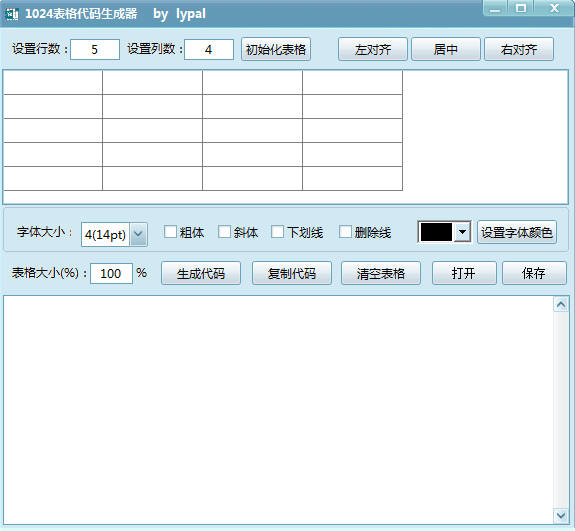Click the 生成代码 button
This screenshot has height=531, width=575.
point(201,273)
